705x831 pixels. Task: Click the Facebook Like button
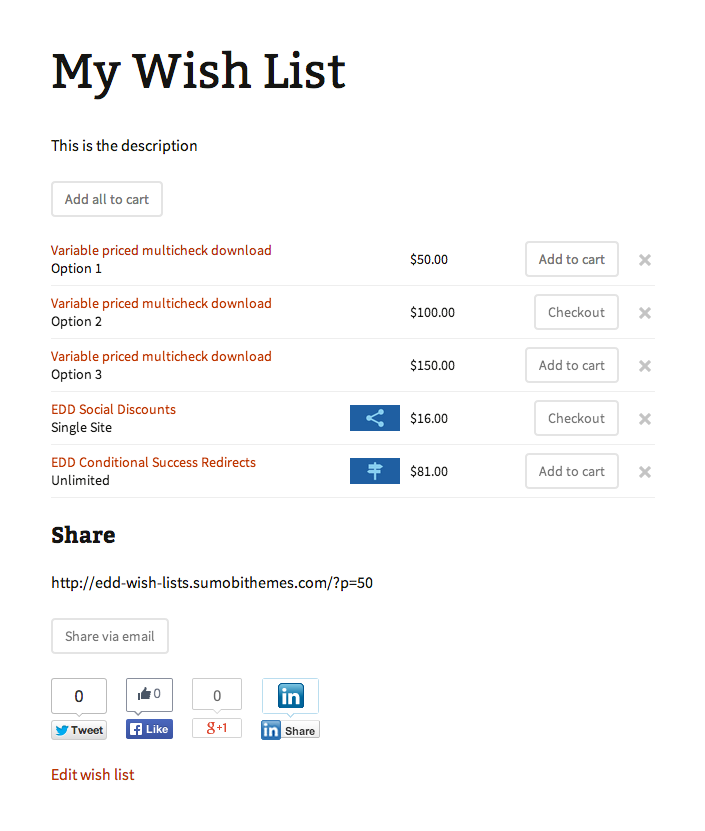pos(149,729)
